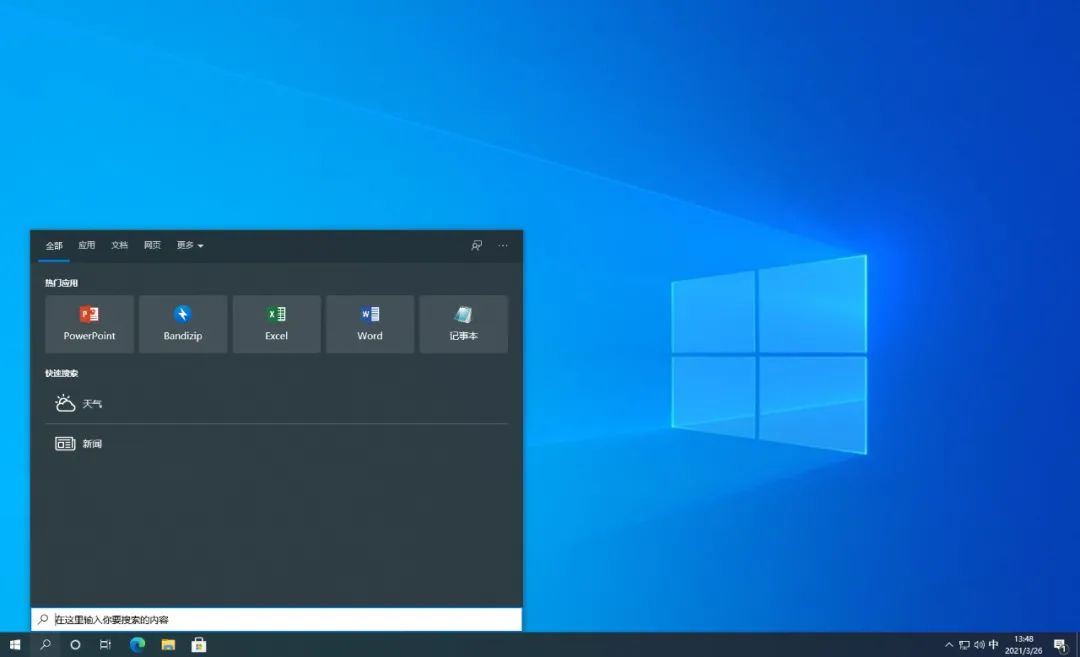This screenshot has height=657, width=1080.
Task: Select the 网页 (Web) tab
Action: coord(152,245)
